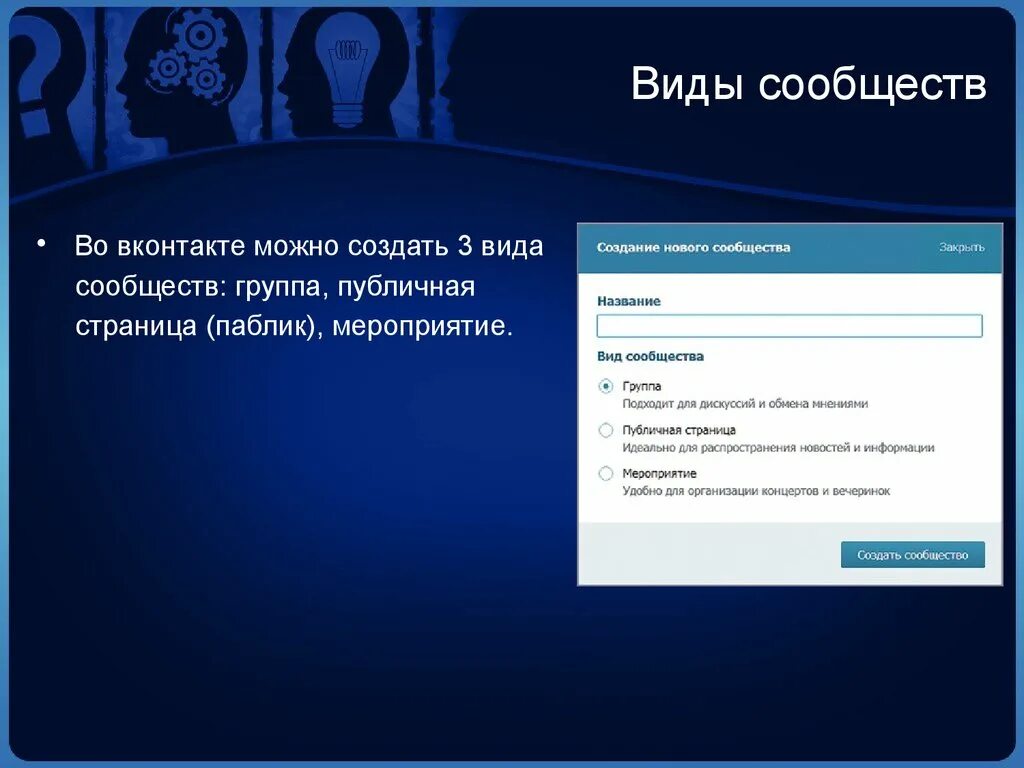Click the Вид сообщества heading
Image resolution: width=1024 pixels, height=768 pixels.
point(650,357)
